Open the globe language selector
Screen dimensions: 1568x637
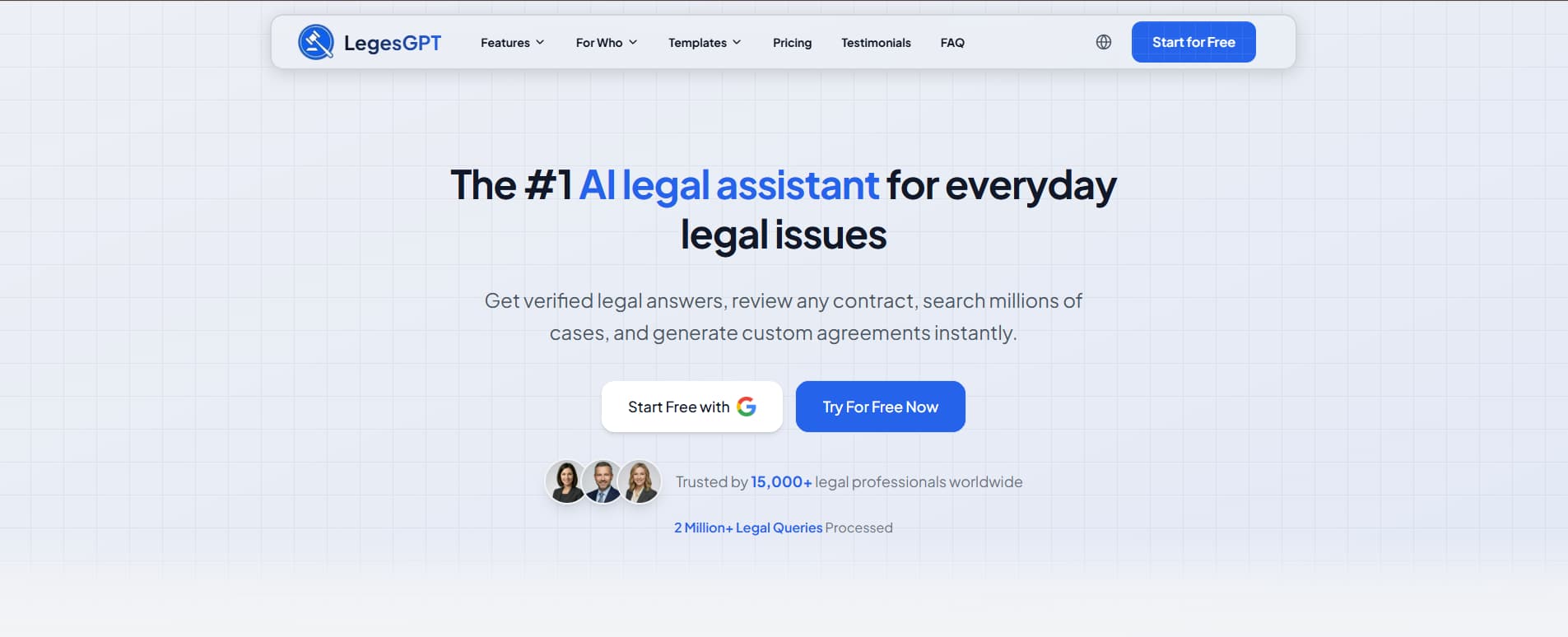pyautogui.click(x=1104, y=42)
